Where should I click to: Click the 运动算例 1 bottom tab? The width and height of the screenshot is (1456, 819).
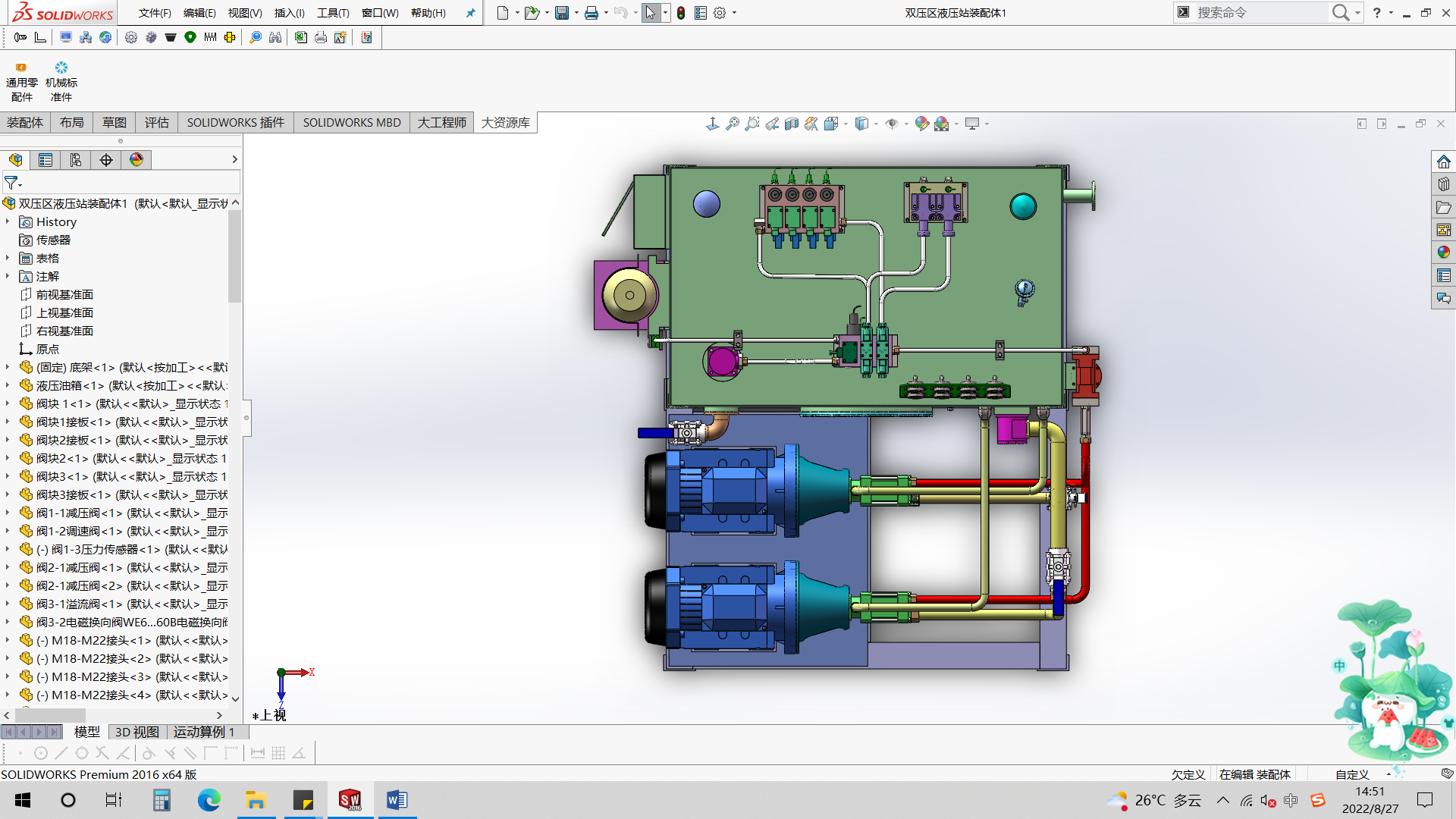click(x=203, y=732)
